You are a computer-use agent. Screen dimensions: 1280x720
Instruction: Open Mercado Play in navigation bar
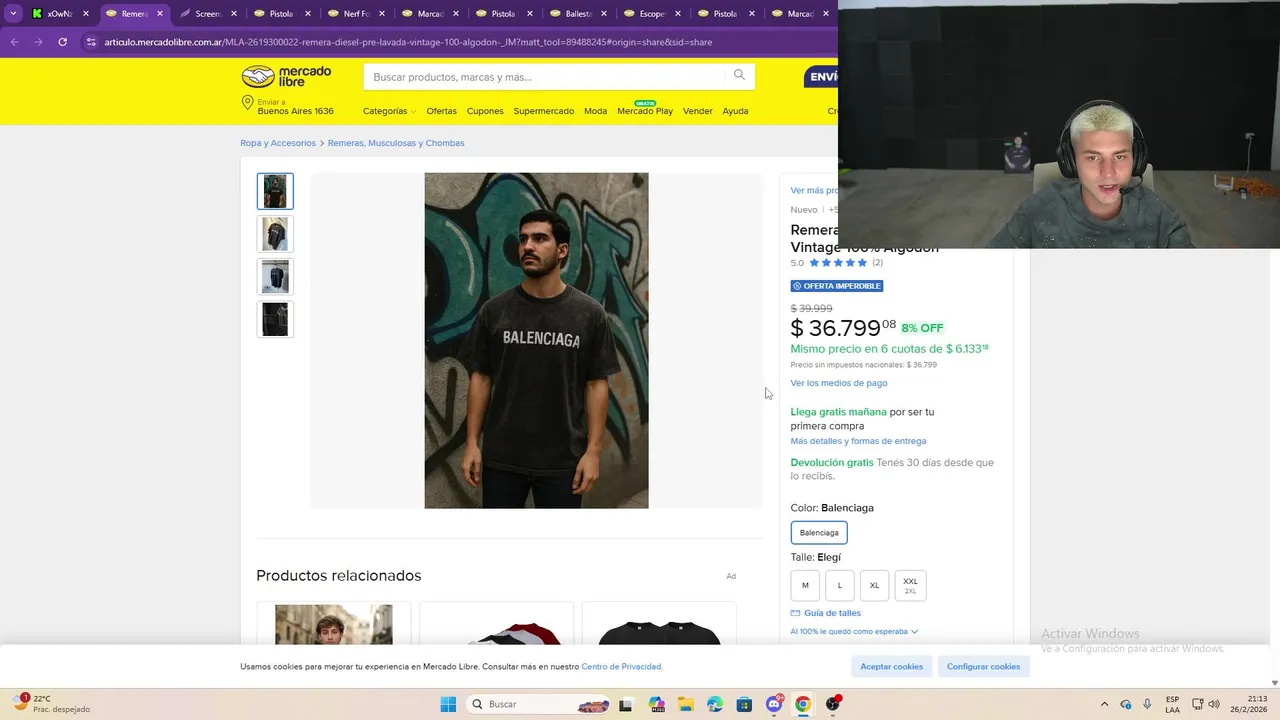click(x=645, y=111)
